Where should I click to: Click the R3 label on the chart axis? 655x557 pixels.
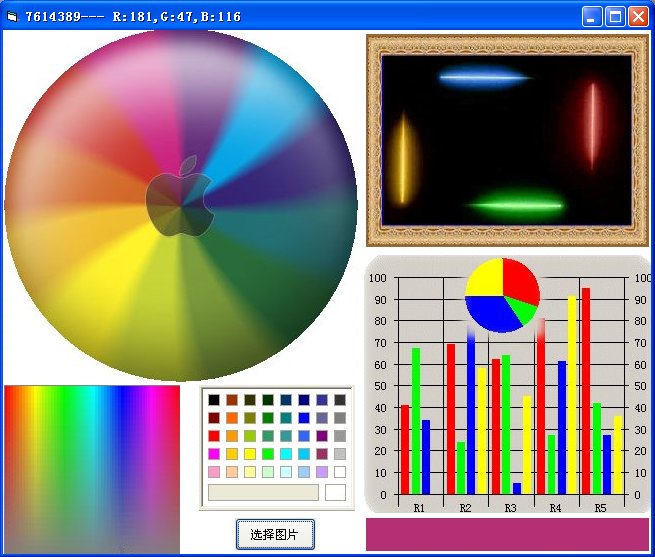click(x=510, y=508)
